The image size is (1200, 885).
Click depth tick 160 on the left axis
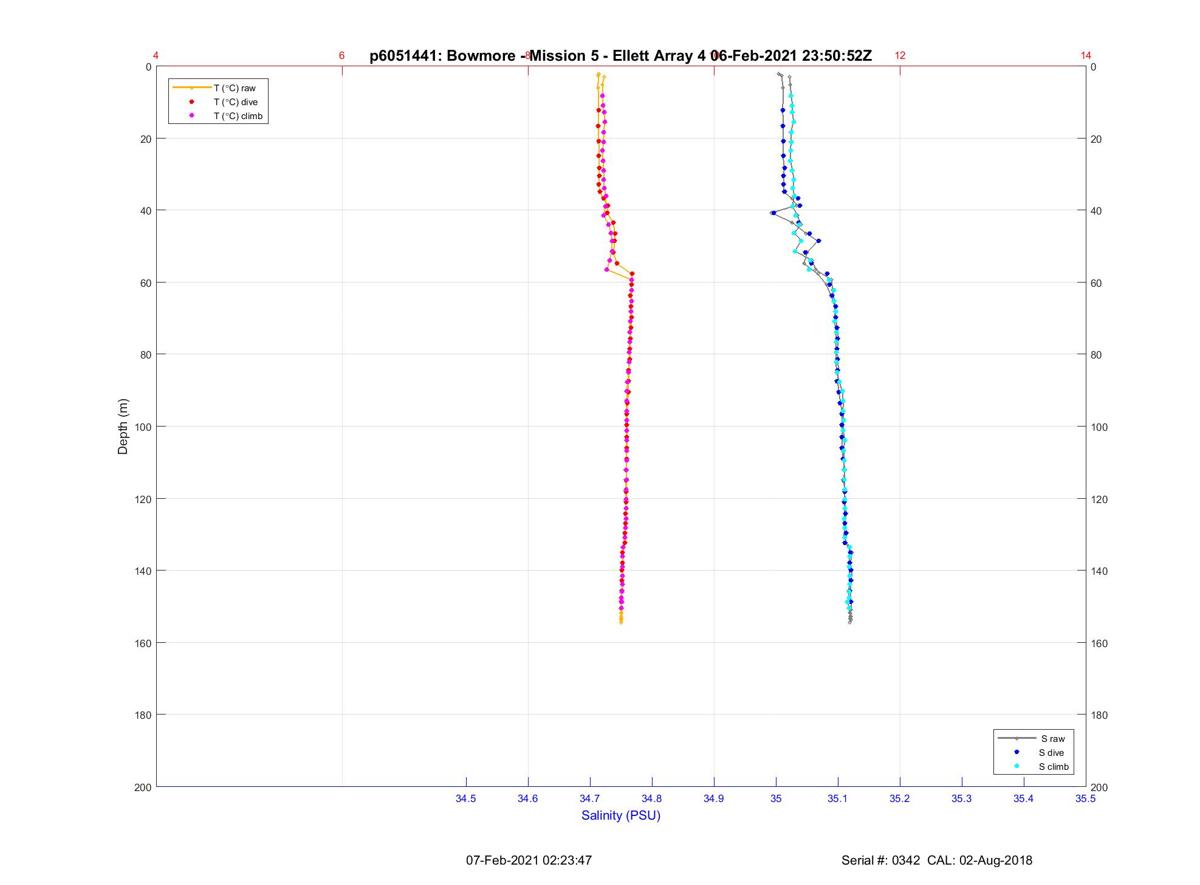(142, 643)
